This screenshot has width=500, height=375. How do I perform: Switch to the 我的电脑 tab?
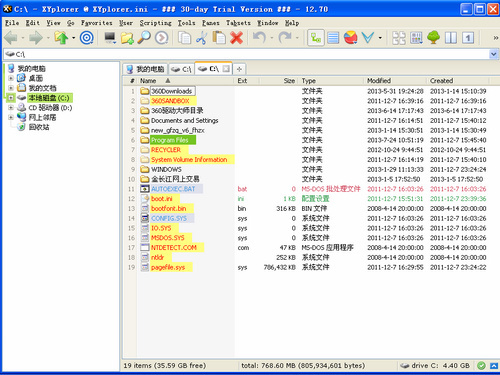point(145,69)
